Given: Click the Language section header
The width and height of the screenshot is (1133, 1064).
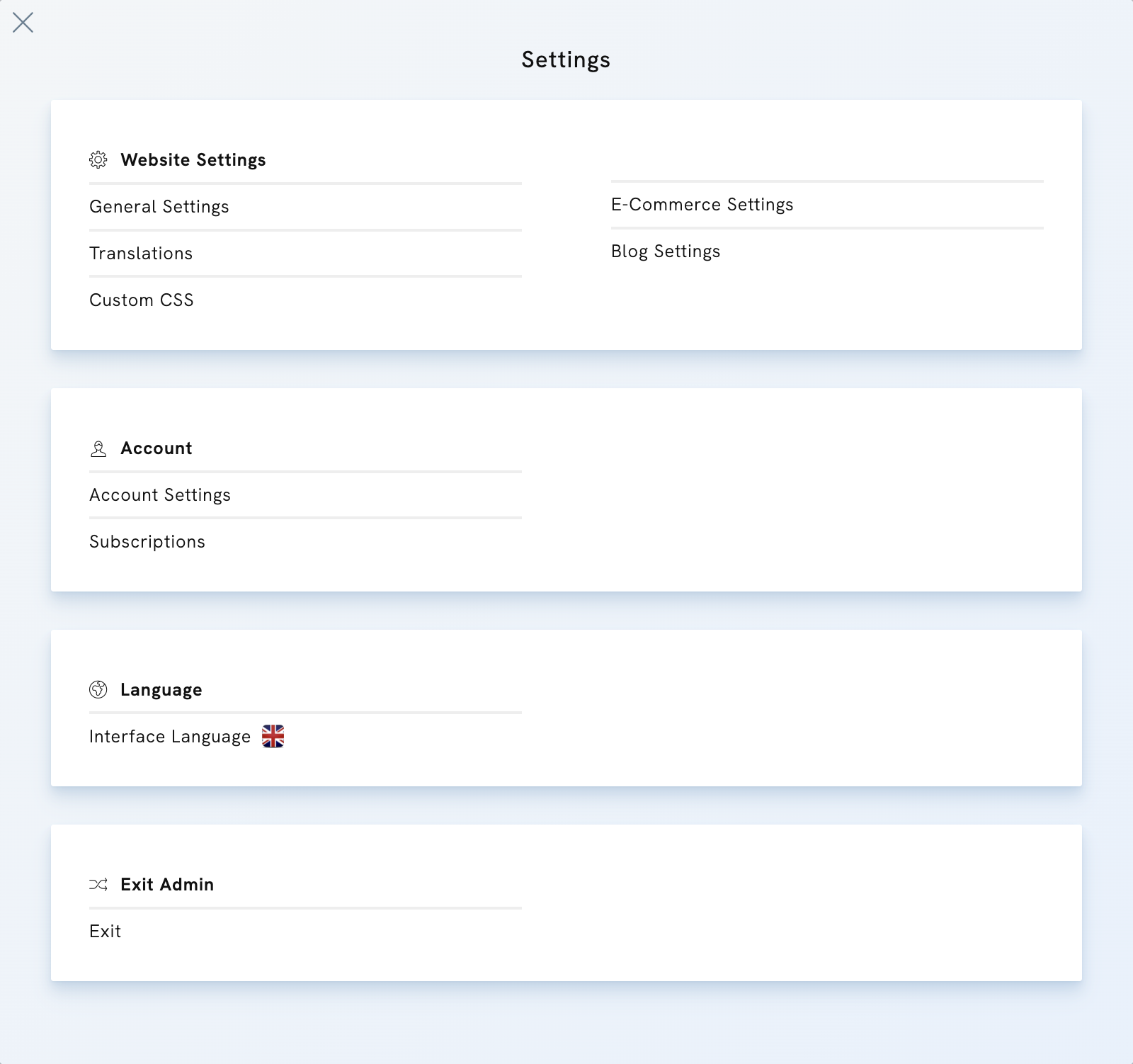Looking at the screenshot, I should 161,689.
